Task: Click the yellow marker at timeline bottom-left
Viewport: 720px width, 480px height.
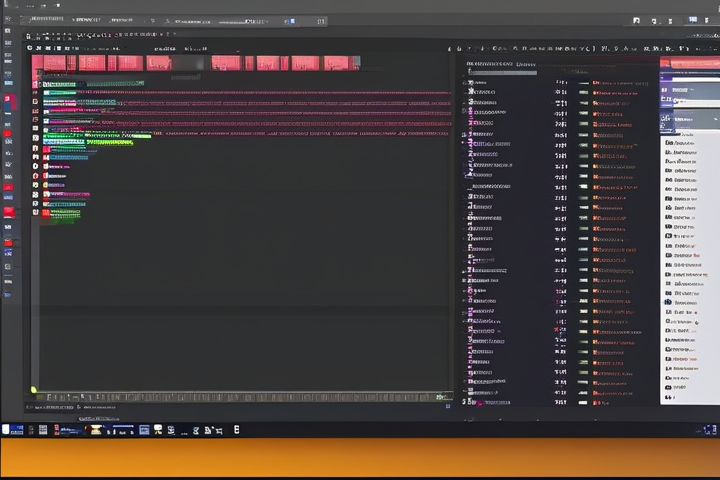Action: click(33, 390)
